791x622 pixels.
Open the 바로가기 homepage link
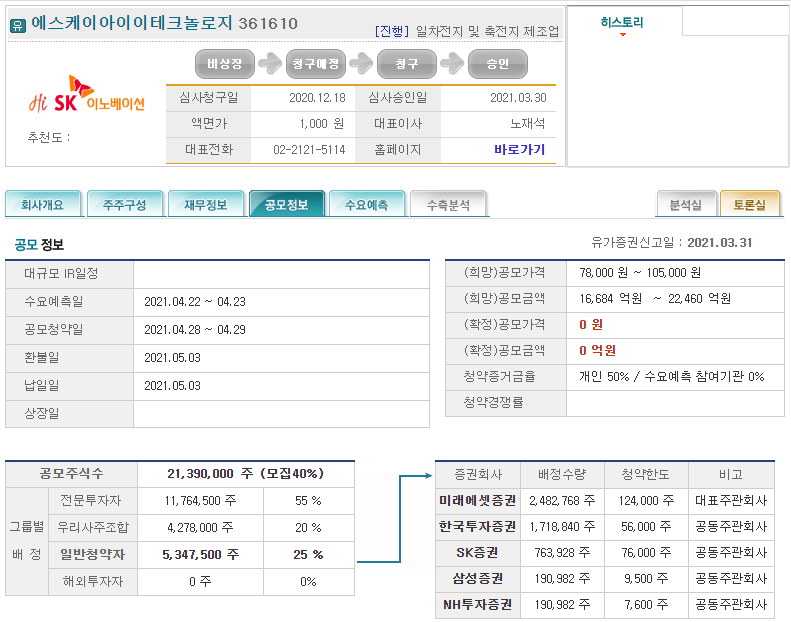[x=520, y=150]
